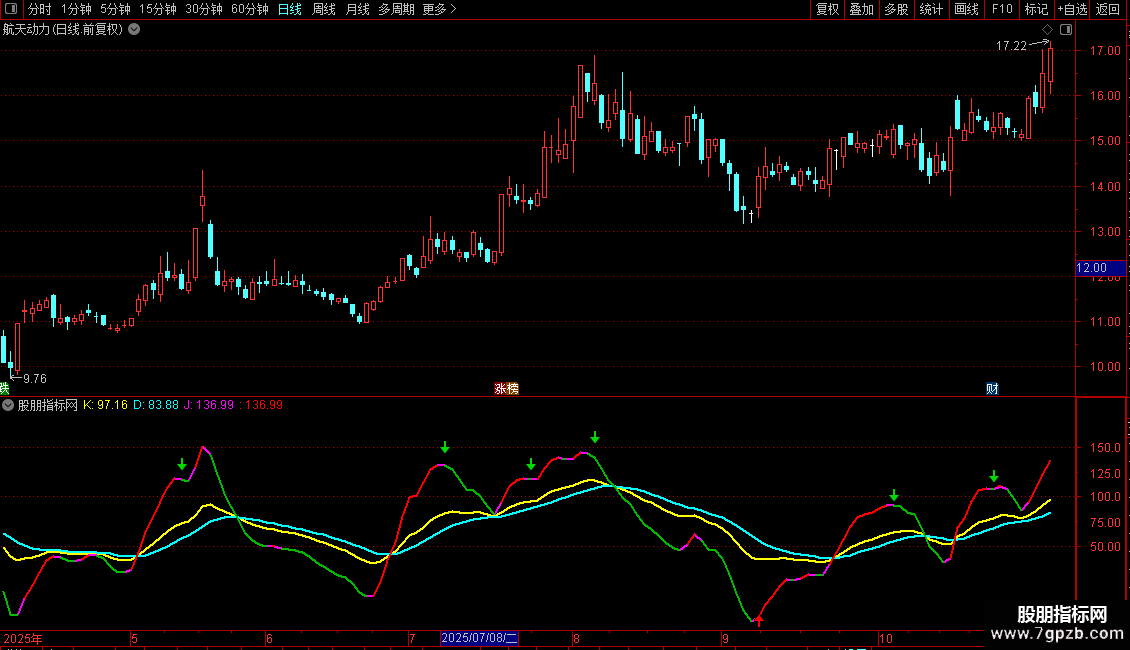Click the 12.00 blue price label
The width and height of the screenshot is (1130, 650).
(x=1091, y=268)
